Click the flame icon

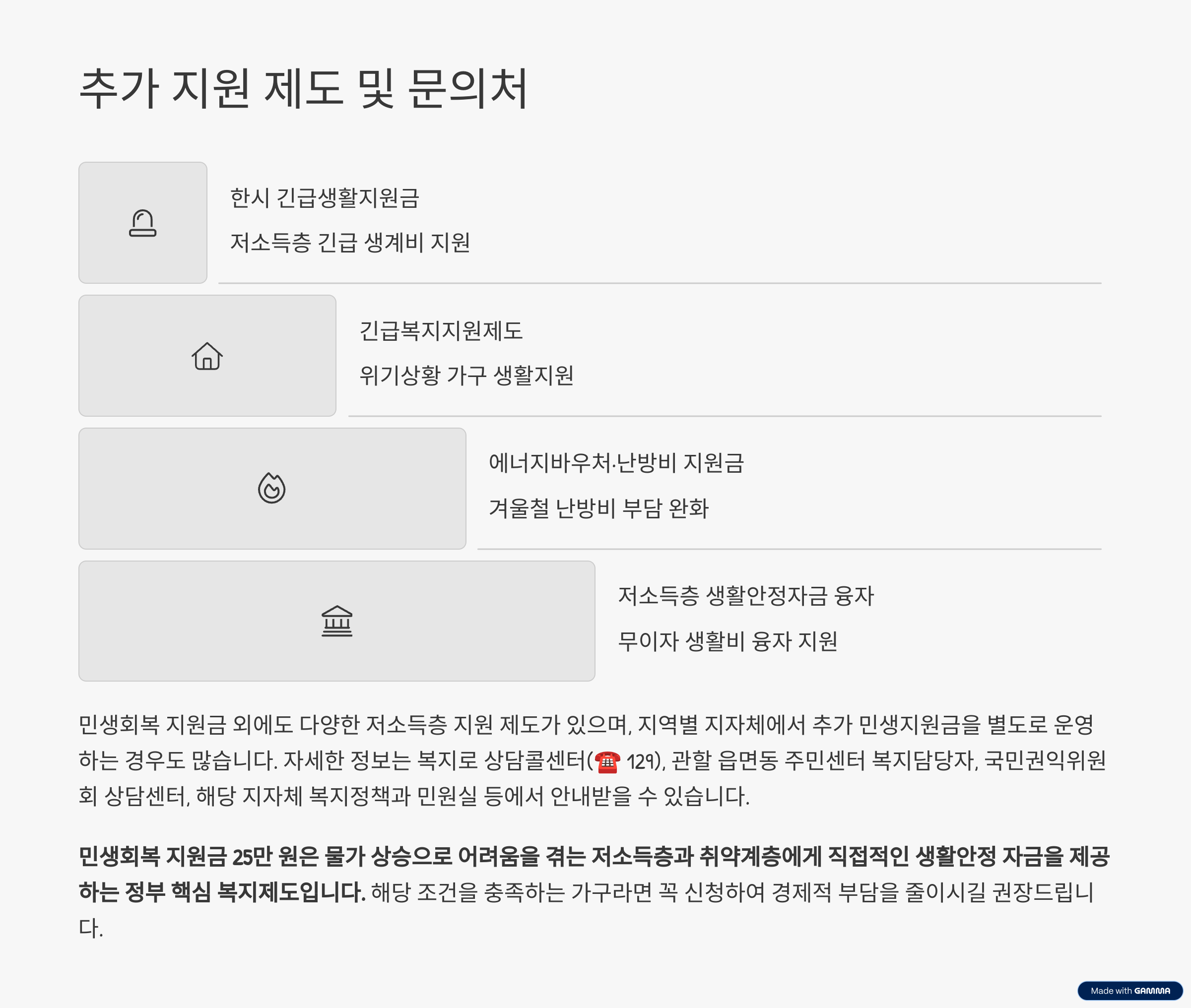pyautogui.click(x=271, y=488)
